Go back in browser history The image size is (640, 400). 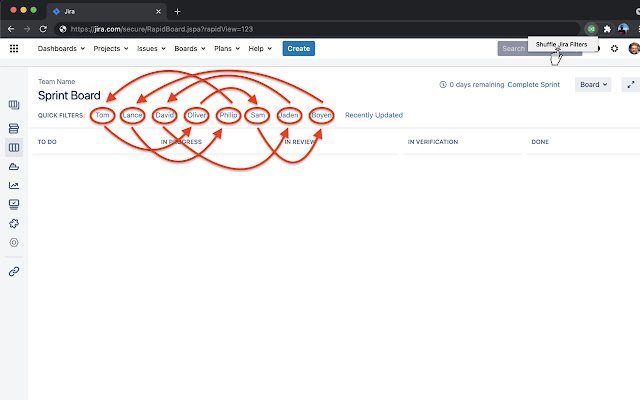pos(11,29)
